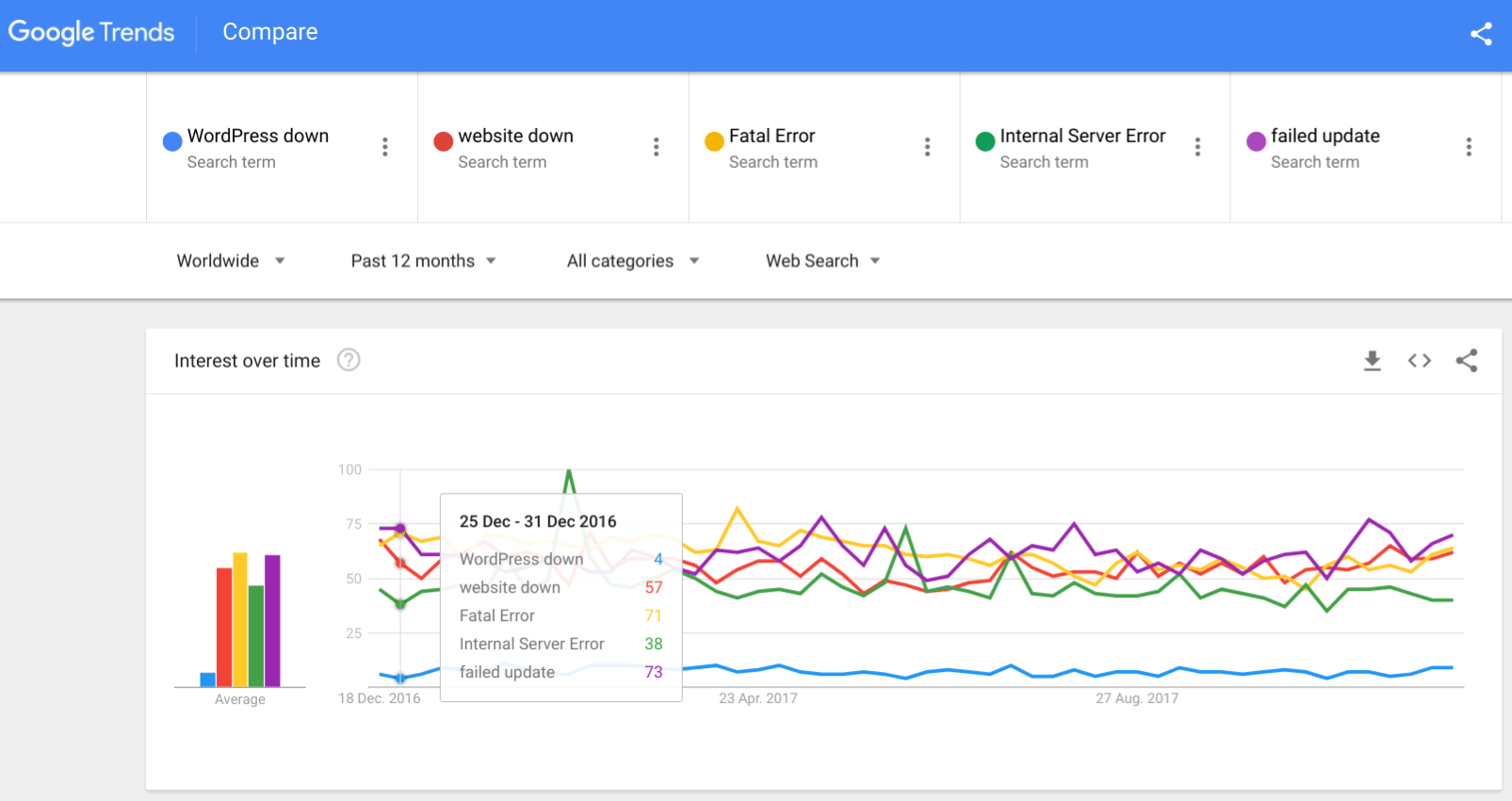The height and width of the screenshot is (801, 1512).
Task: Click the 75 y-axis label
Action: [x=354, y=524]
